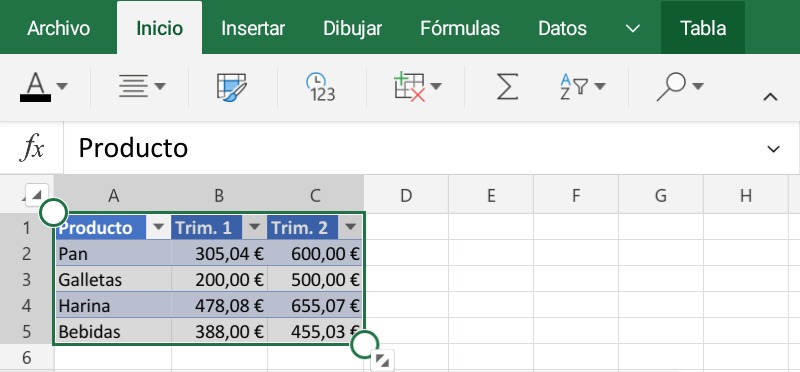Screen dimensions: 800x372
Task: Select the Harina cell
Action: 113,305
